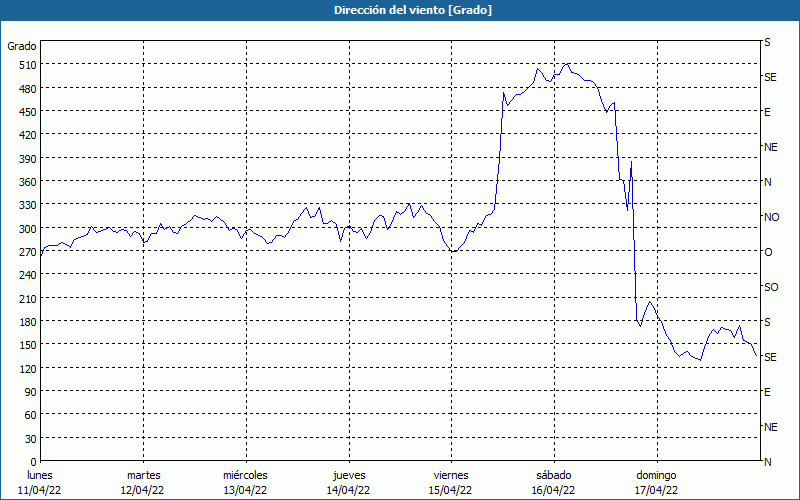
Task: Click the 'miércoles' day label
Action: [245, 475]
